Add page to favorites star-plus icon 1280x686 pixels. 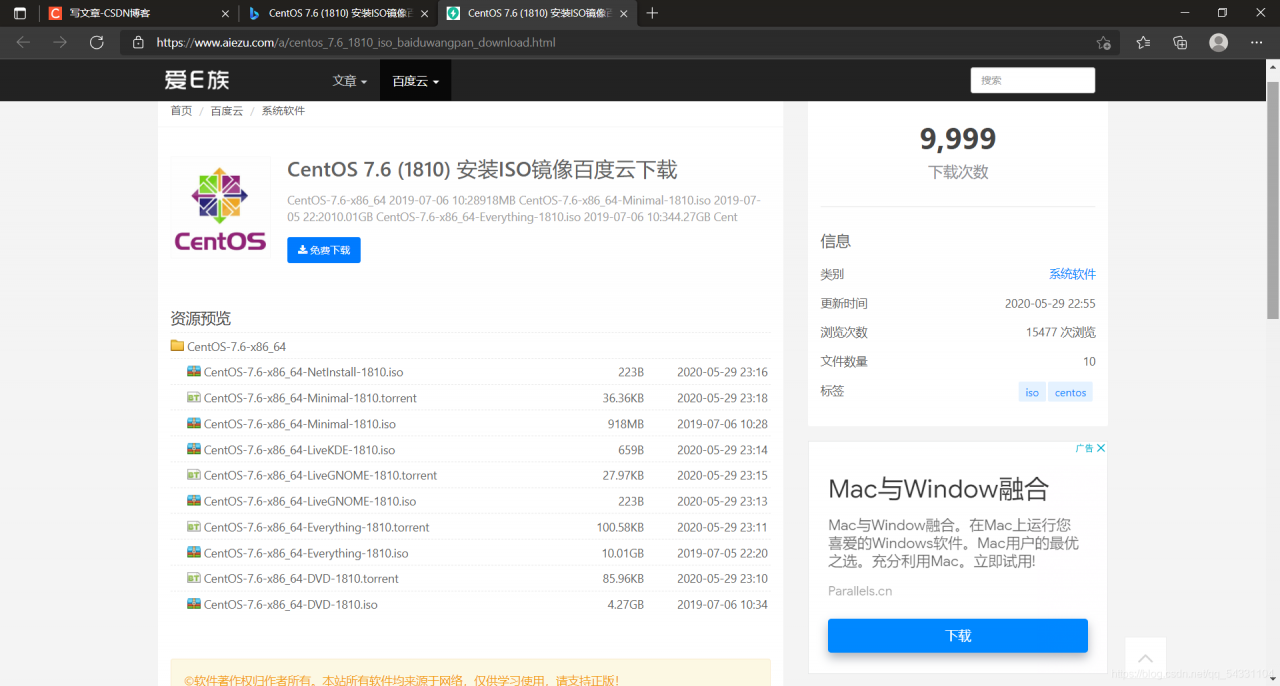tap(1103, 43)
